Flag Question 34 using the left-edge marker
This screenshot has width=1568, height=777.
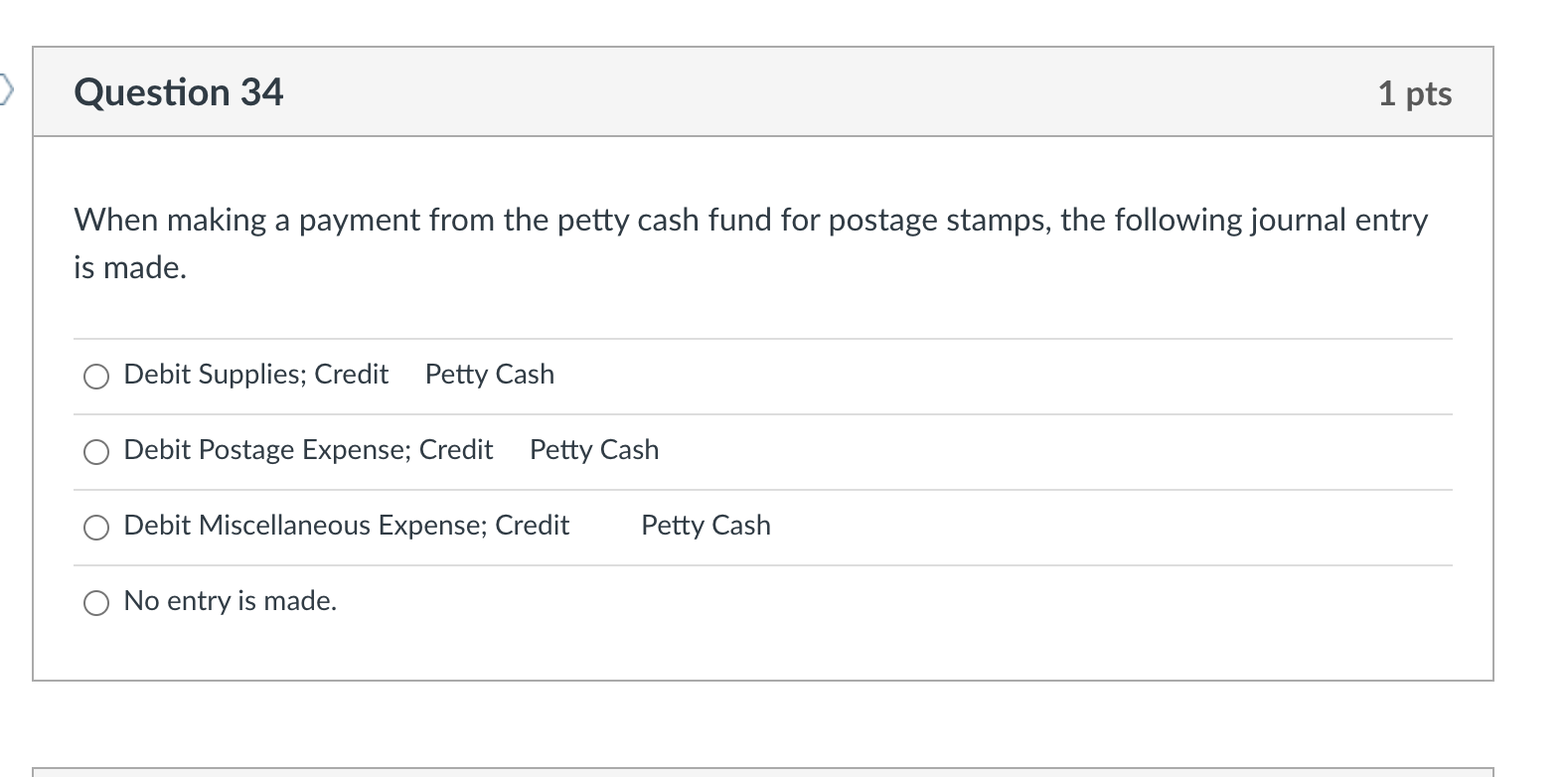pos(6,91)
